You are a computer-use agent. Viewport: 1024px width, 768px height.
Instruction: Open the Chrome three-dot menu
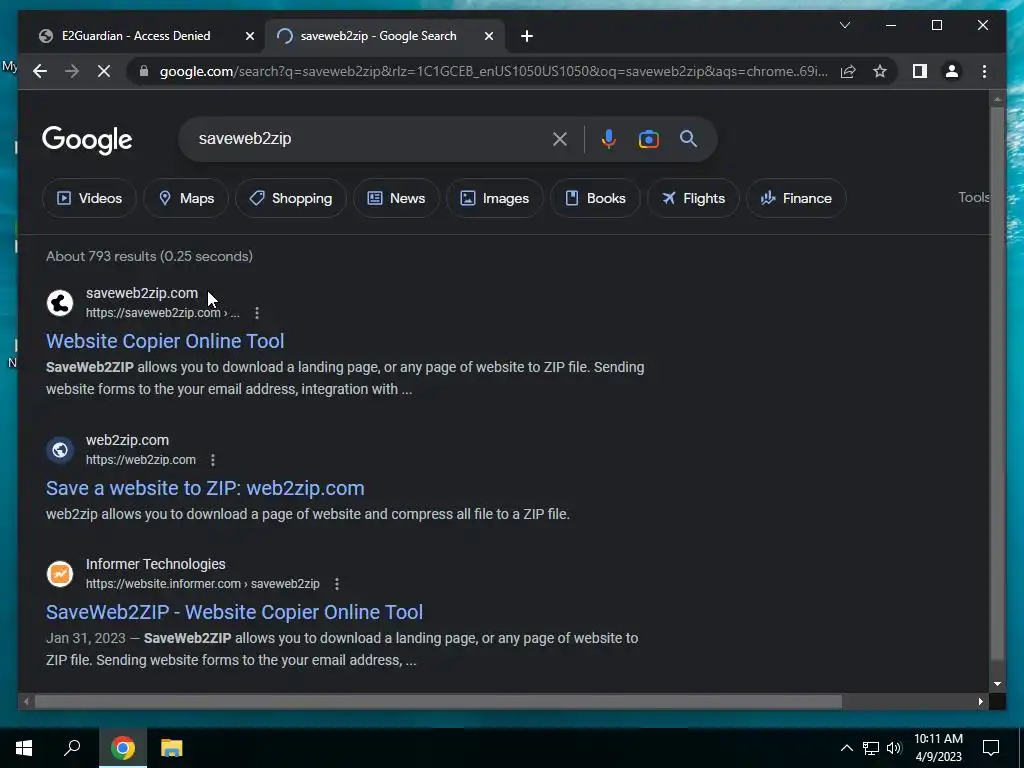click(984, 71)
